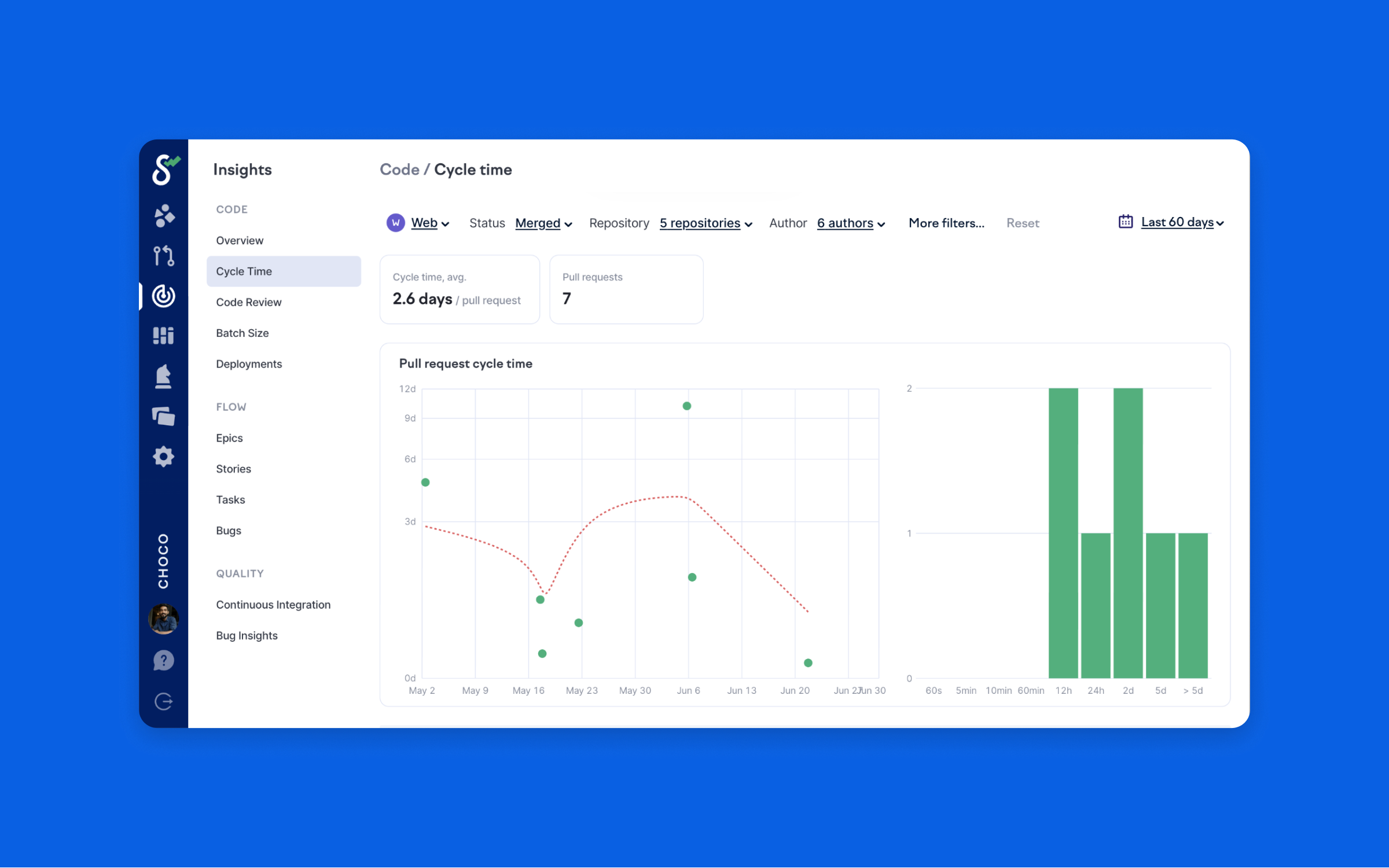Click the Reset filters link
The image size is (1389, 868).
pyautogui.click(x=1023, y=223)
